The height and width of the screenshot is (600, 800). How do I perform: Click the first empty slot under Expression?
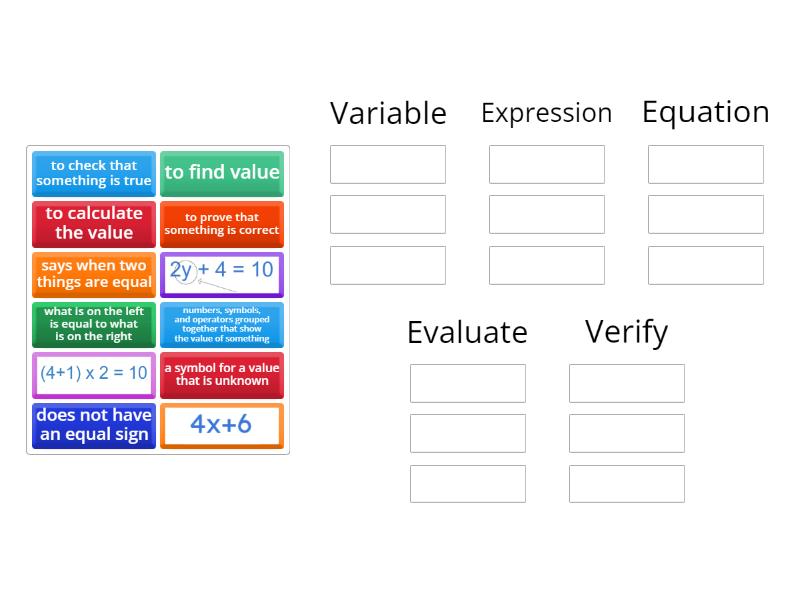(x=547, y=164)
